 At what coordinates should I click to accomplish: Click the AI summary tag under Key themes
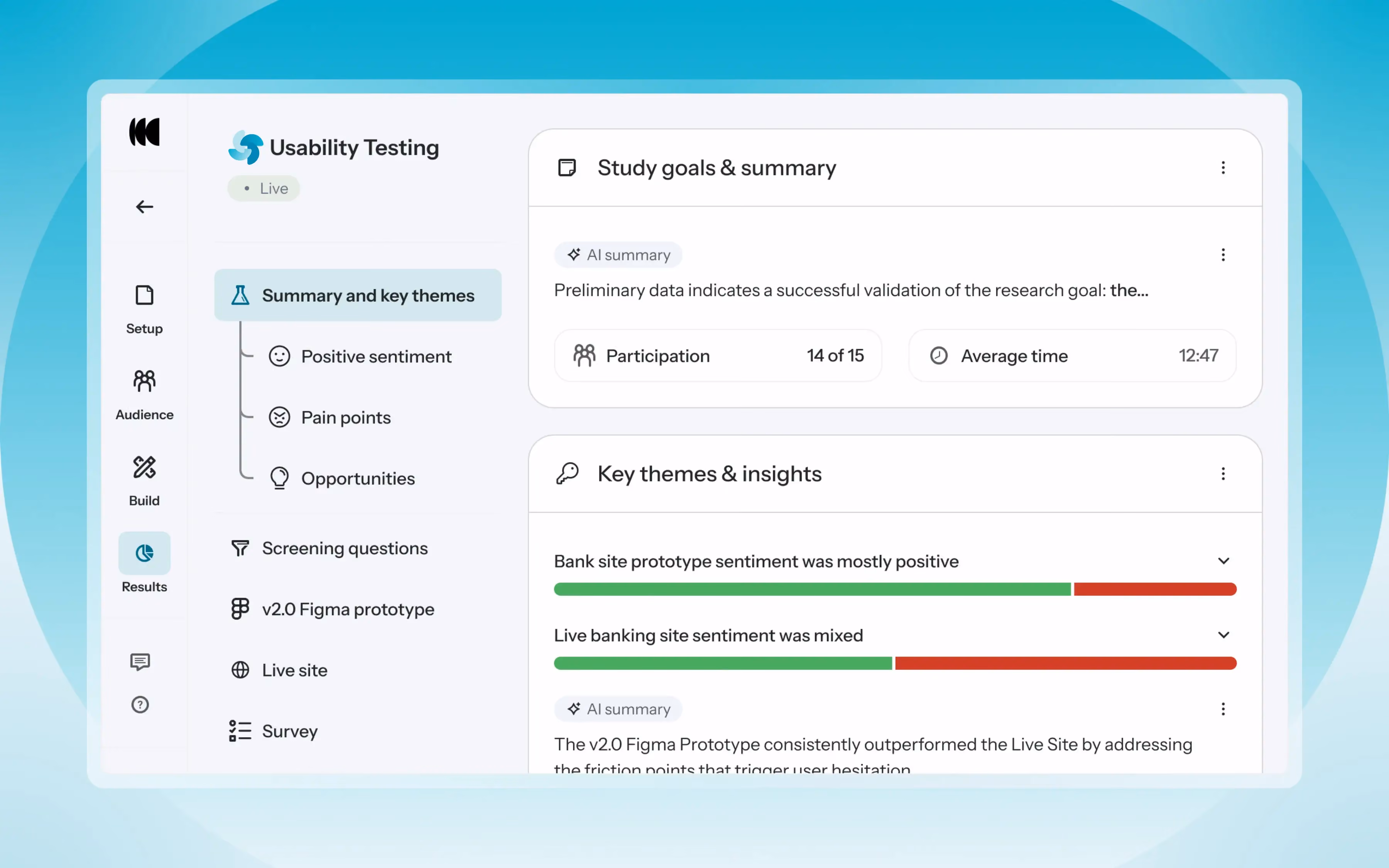click(x=618, y=709)
